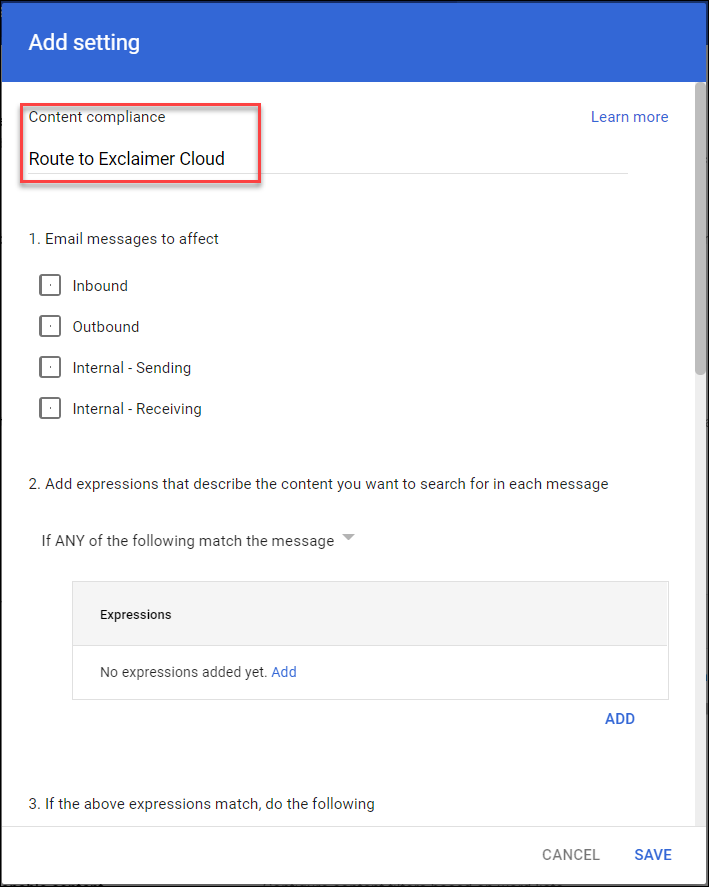Tick the Internal - Sending checkbox
The image size is (709, 887).
[50, 368]
